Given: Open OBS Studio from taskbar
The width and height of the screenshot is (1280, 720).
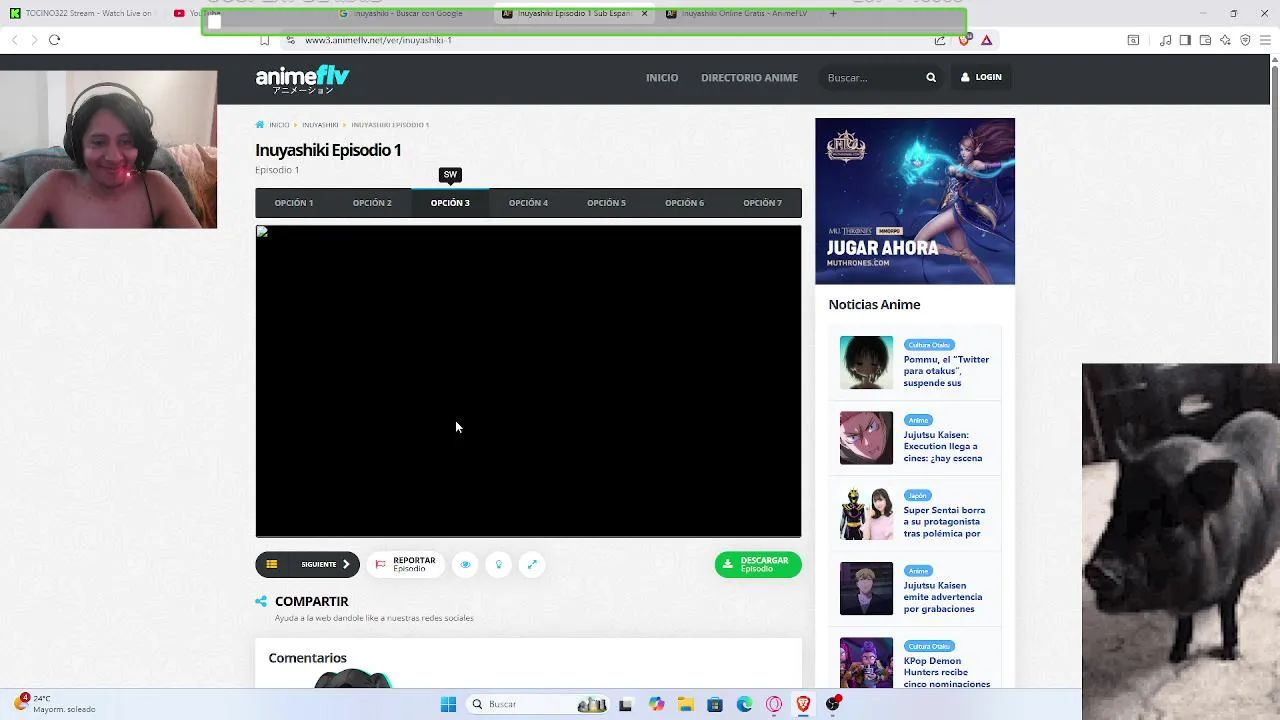Looking at the screenshot, I should [x=833, y=704].
